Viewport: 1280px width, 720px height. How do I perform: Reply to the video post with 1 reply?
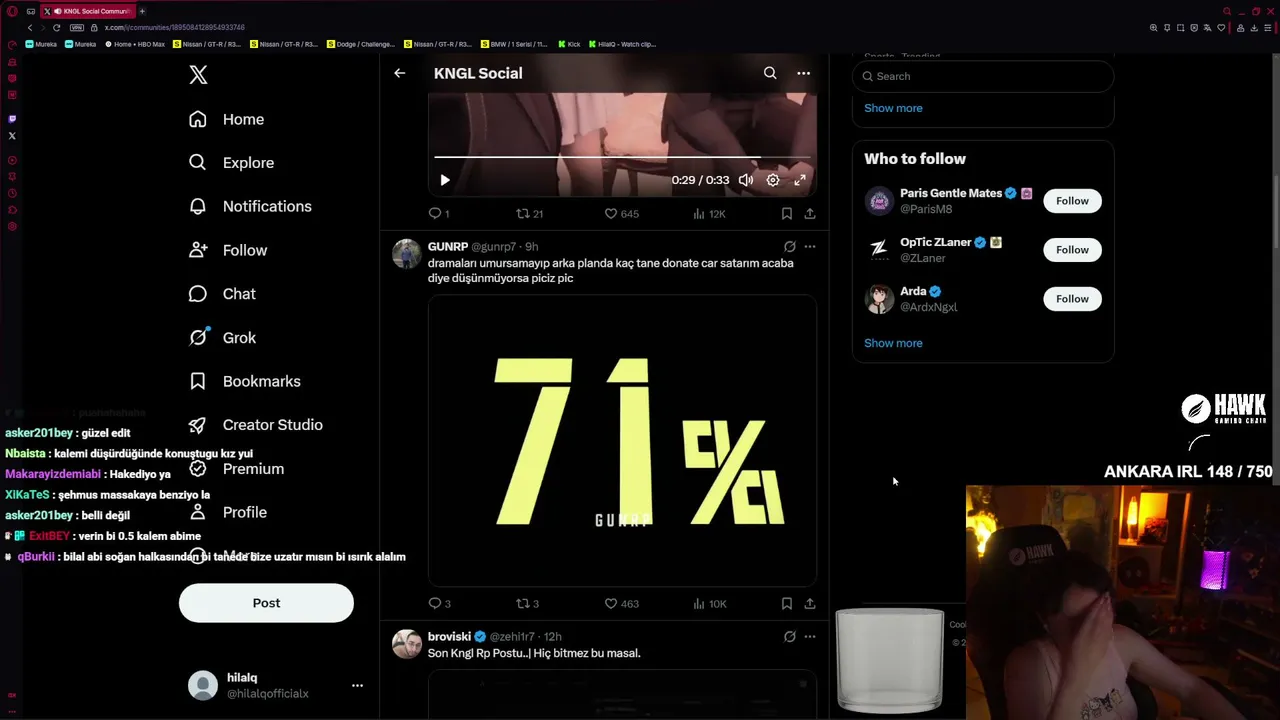(x=438, y=214)
